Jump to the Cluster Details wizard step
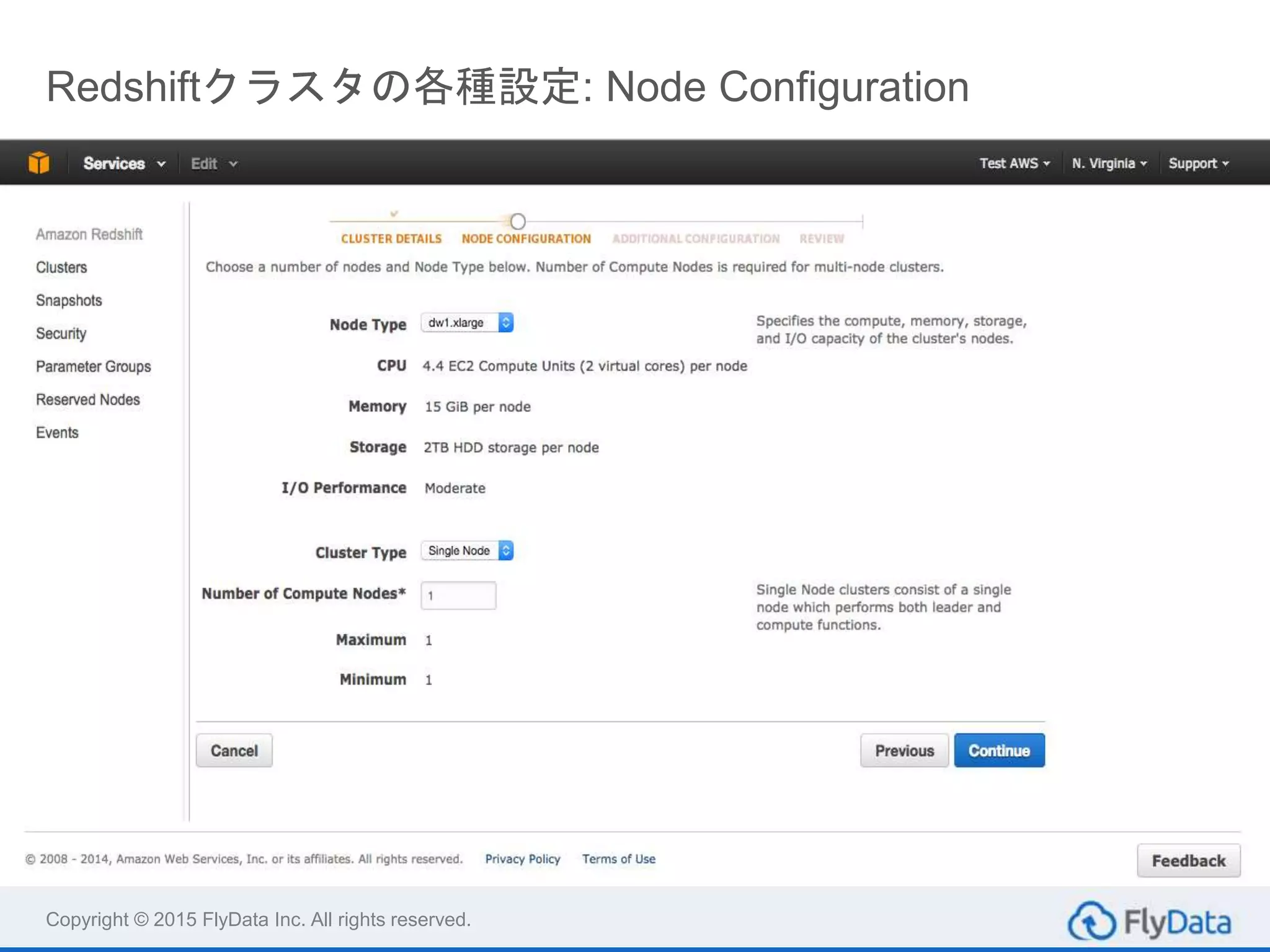The width and height of the screenshot is (1270, 952). click(391, 239)
